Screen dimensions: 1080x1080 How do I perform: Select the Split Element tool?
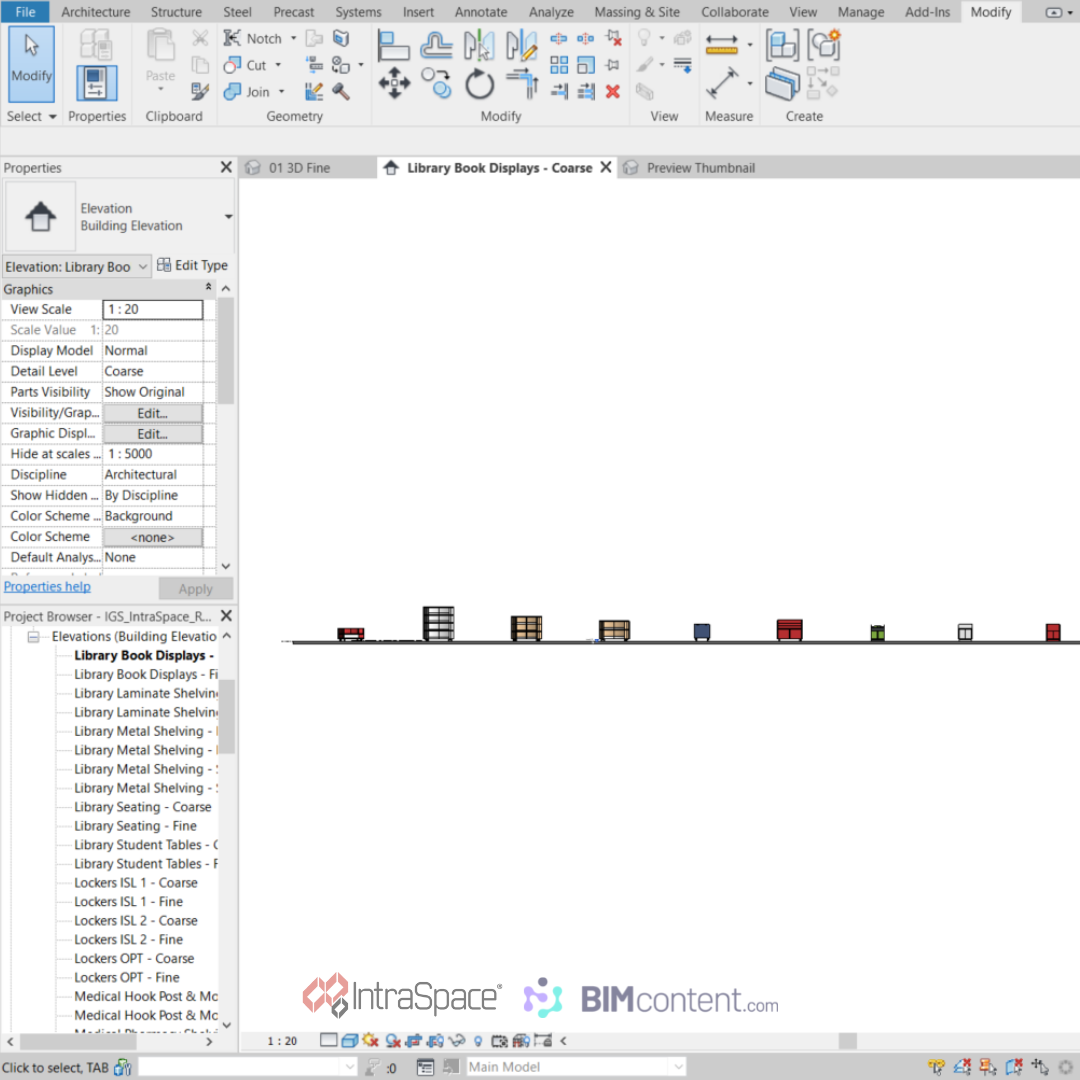[x=559, y=39]
